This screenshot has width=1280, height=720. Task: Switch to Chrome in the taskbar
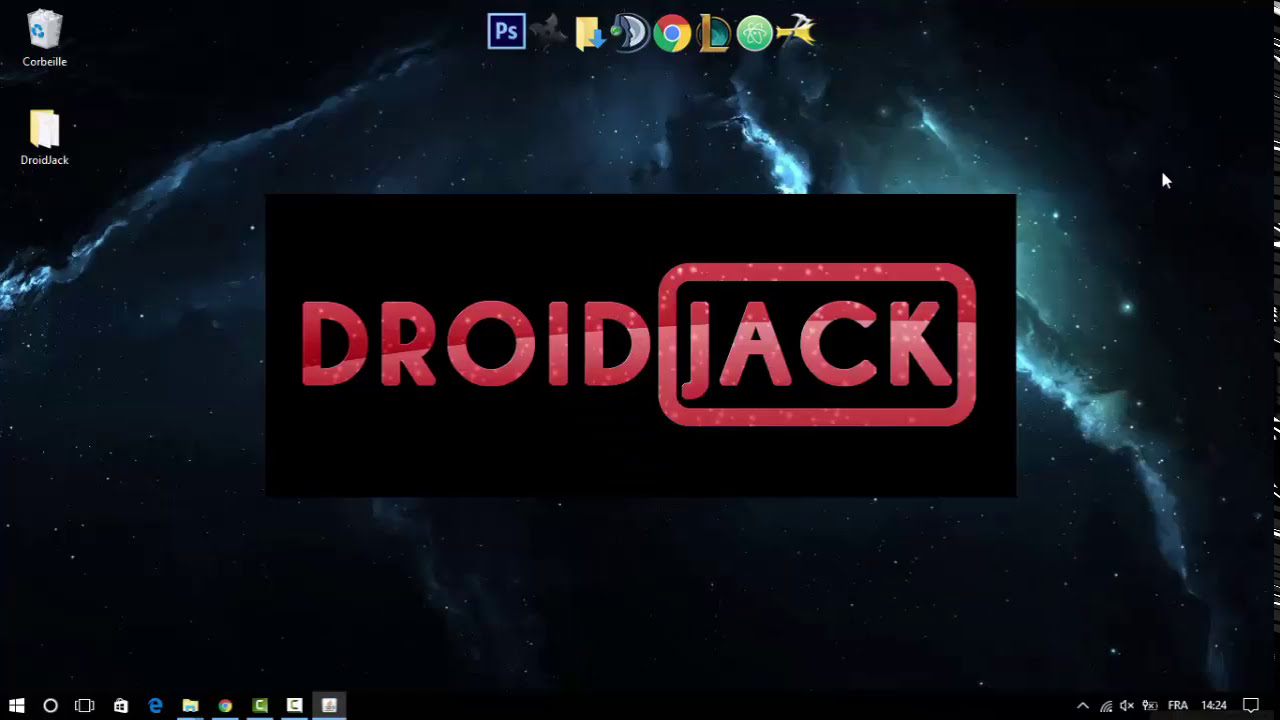tap(225, 705)
